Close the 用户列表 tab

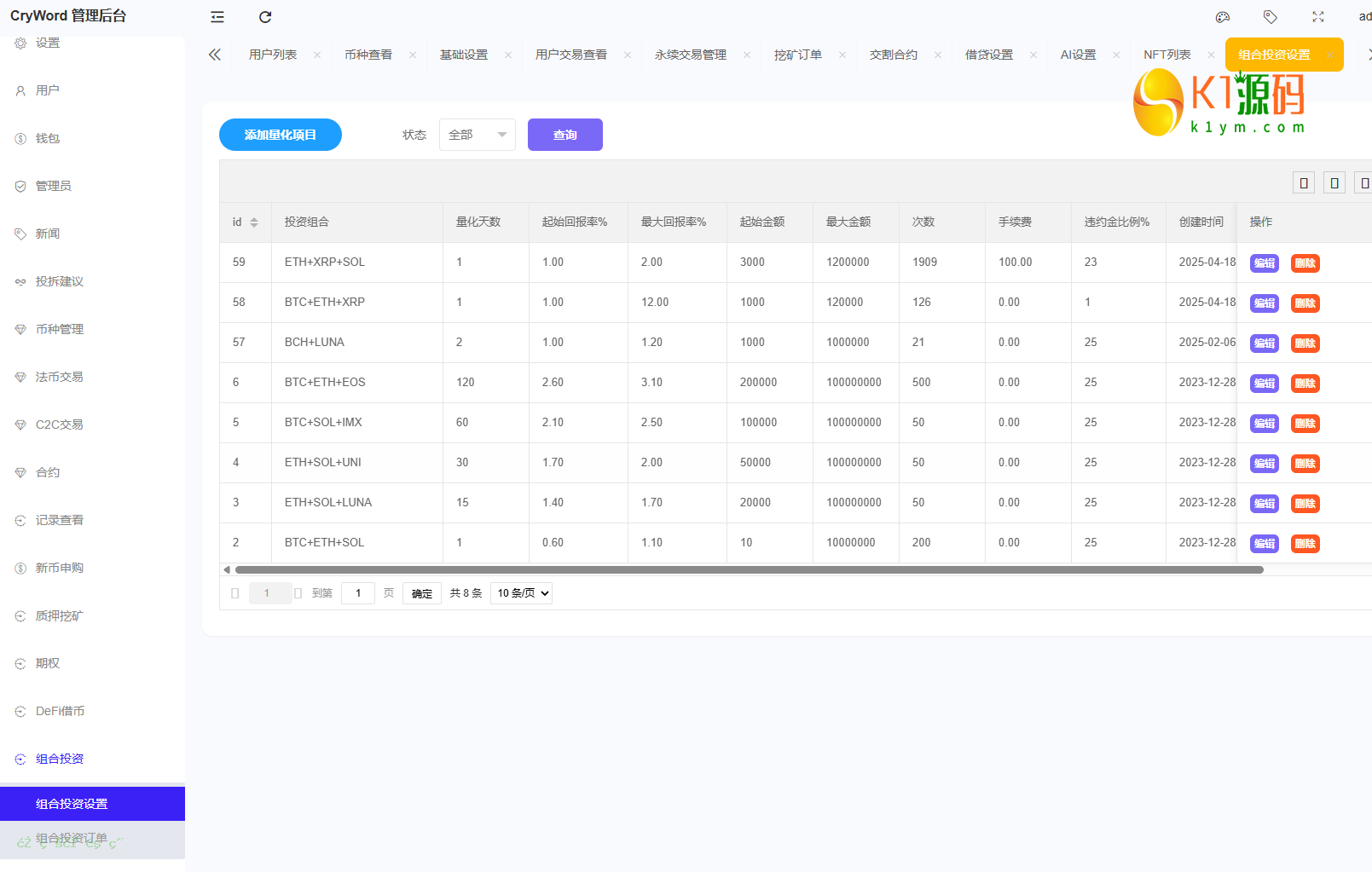pos(317,55)
